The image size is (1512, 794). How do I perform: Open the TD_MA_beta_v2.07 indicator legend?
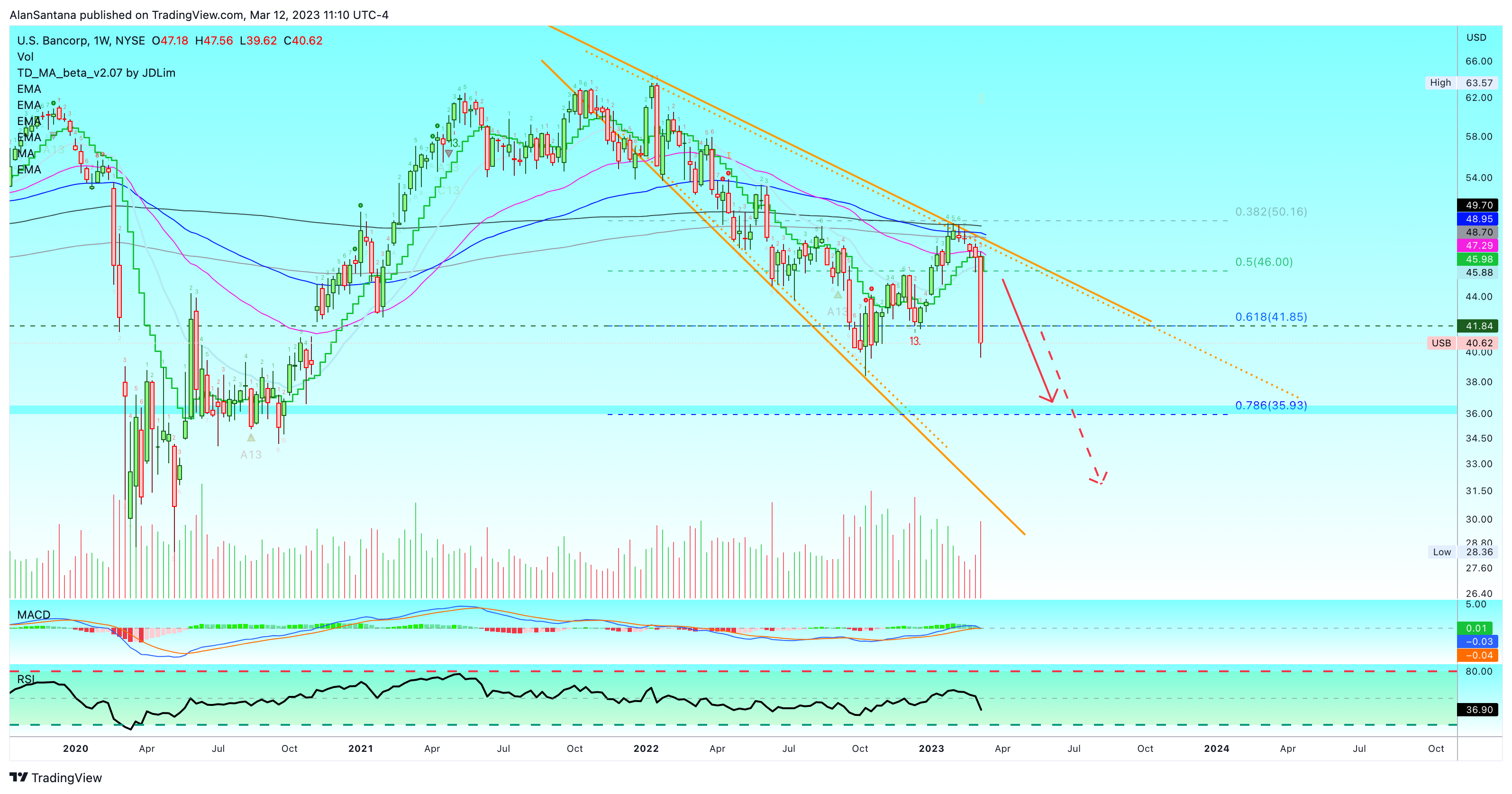point(96,73)
